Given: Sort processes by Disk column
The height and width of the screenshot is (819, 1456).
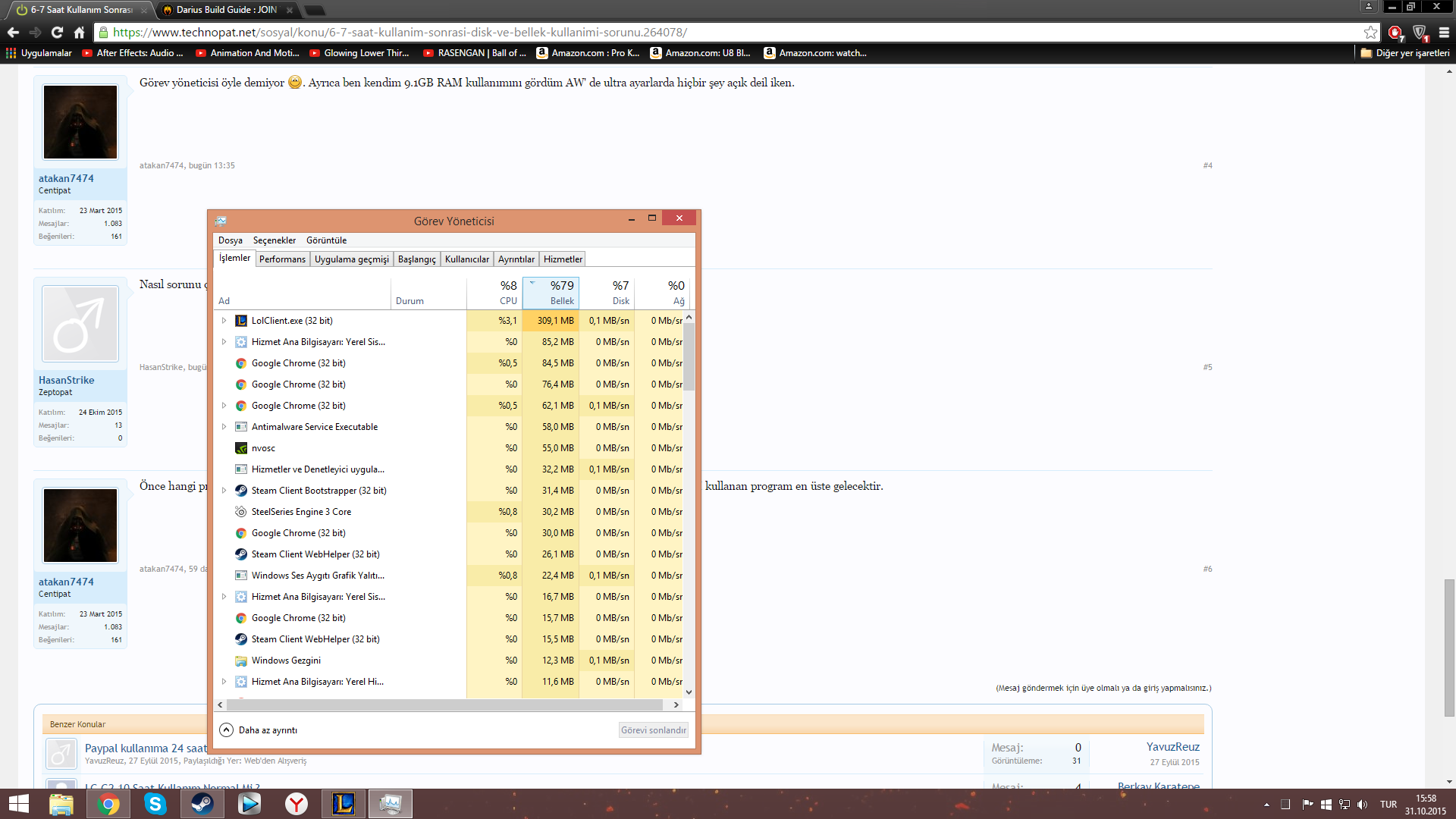Looking at the screenshot, I should pos(607,293).
